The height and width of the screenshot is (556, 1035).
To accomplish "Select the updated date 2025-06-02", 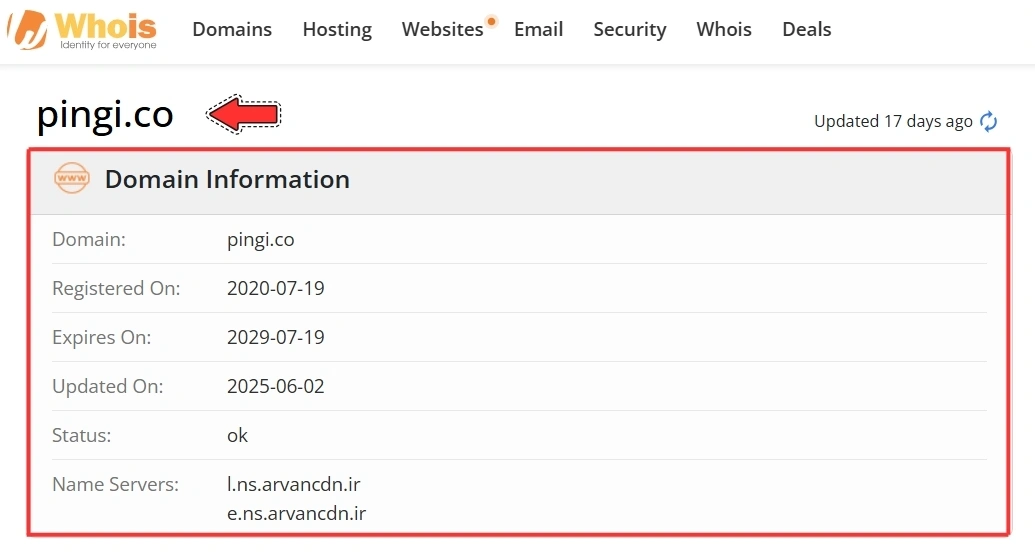I will [276, 386].
